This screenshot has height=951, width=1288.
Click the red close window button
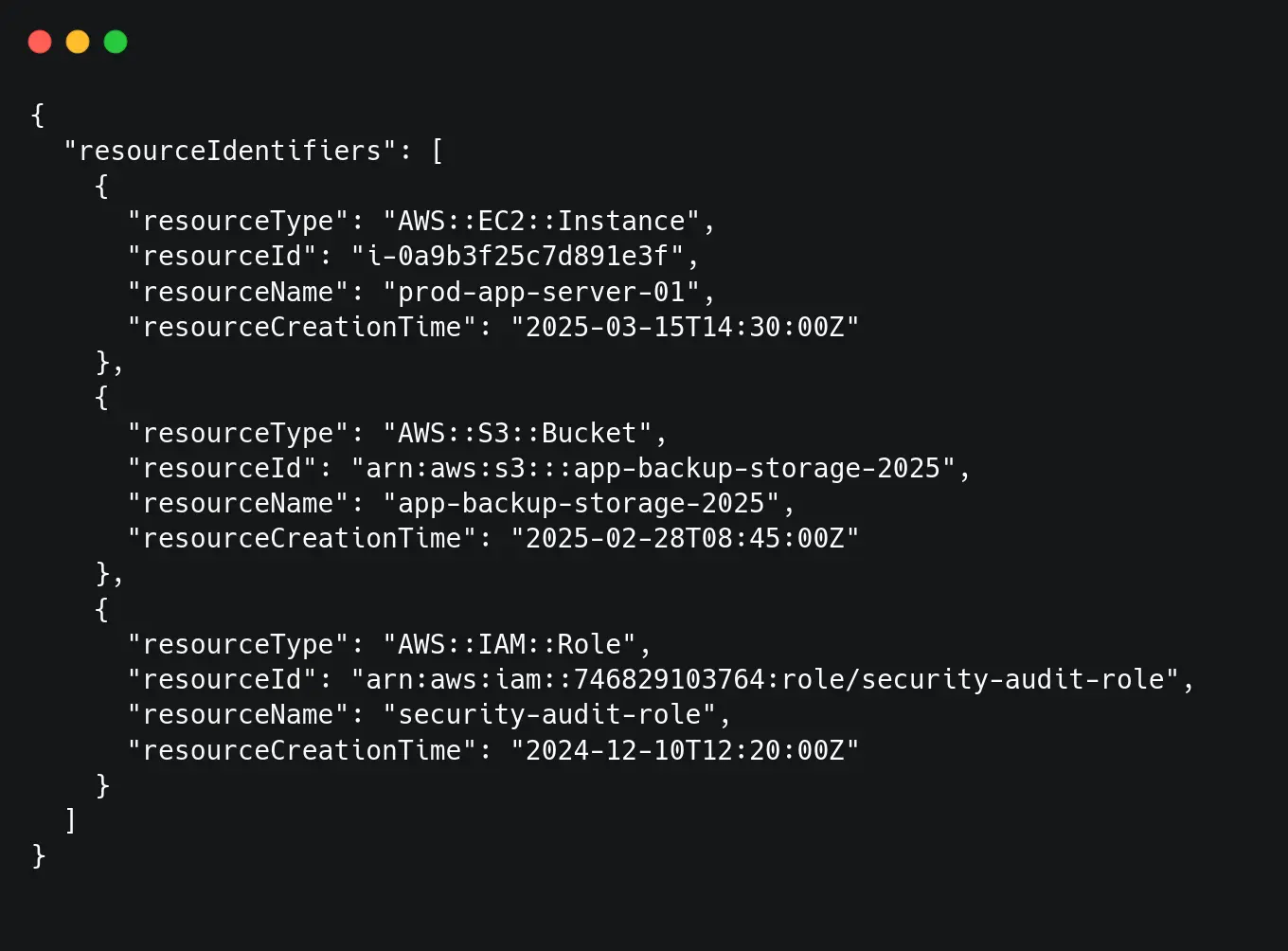[x=40, y=42]
